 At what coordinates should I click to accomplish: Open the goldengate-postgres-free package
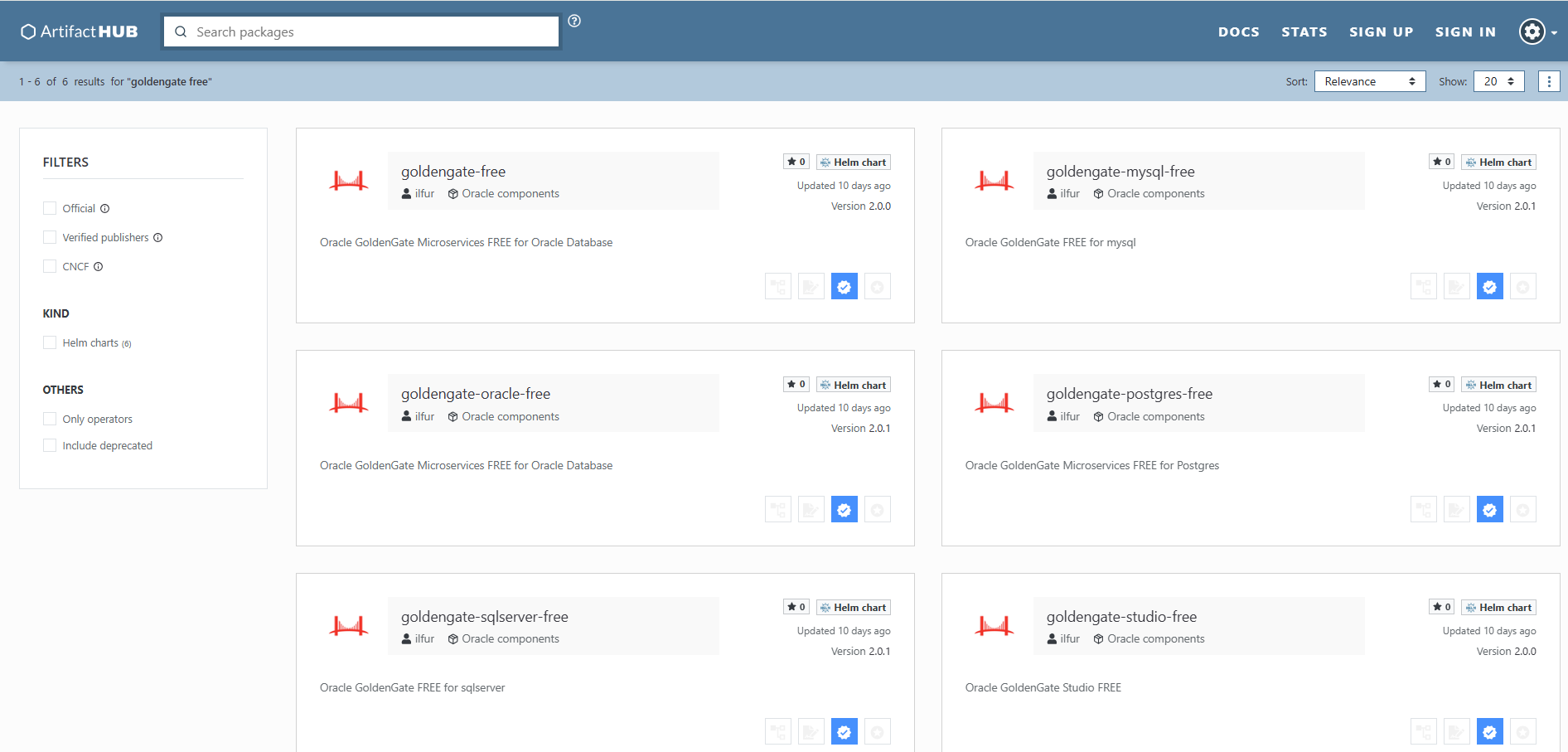coord(1130,394)
